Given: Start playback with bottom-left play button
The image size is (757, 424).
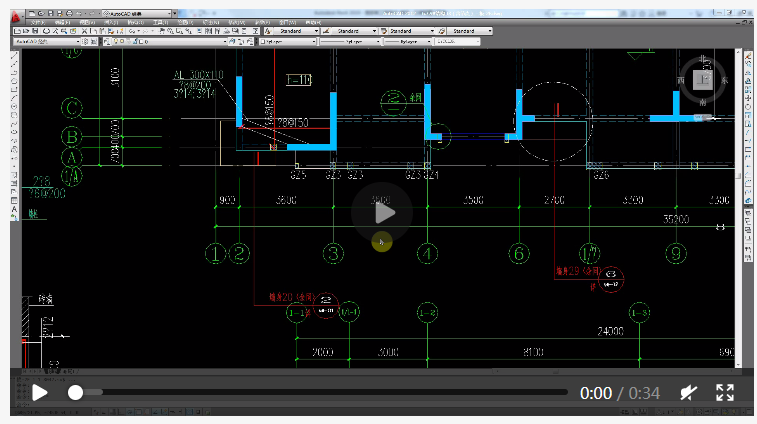Looking at the screenshot, I should pyautogui.click(x=40, y=393).
